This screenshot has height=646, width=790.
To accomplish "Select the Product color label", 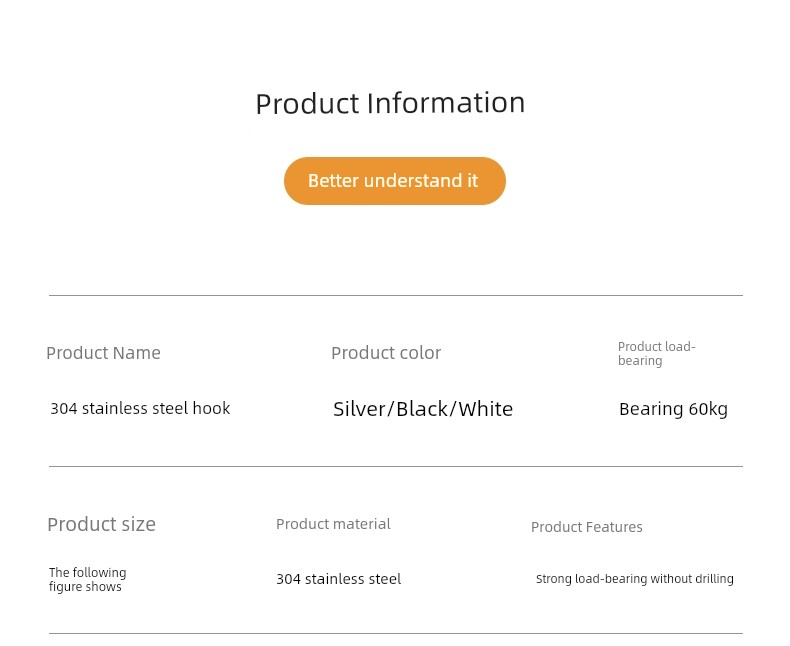I will 386,353.
